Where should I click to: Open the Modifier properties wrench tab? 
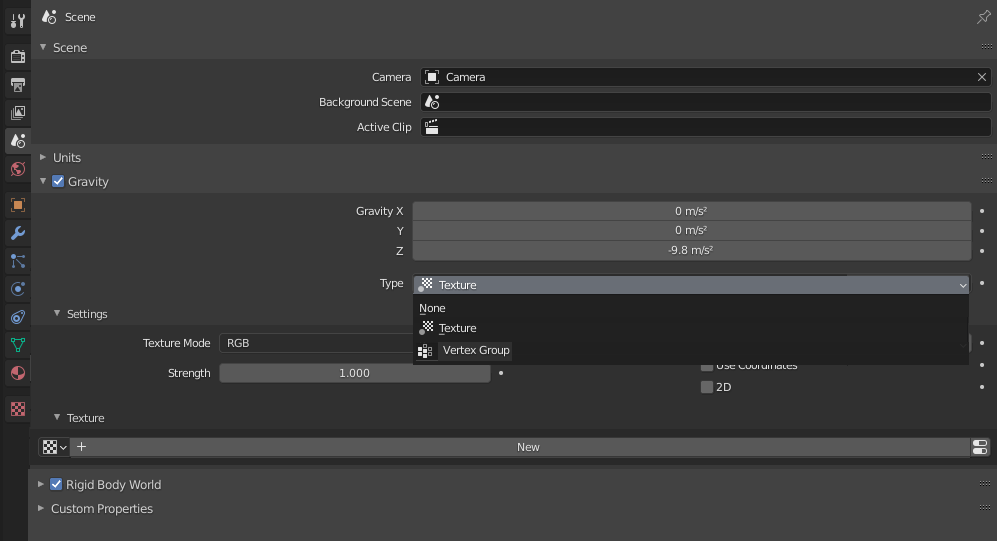click(x=18, y=233)
